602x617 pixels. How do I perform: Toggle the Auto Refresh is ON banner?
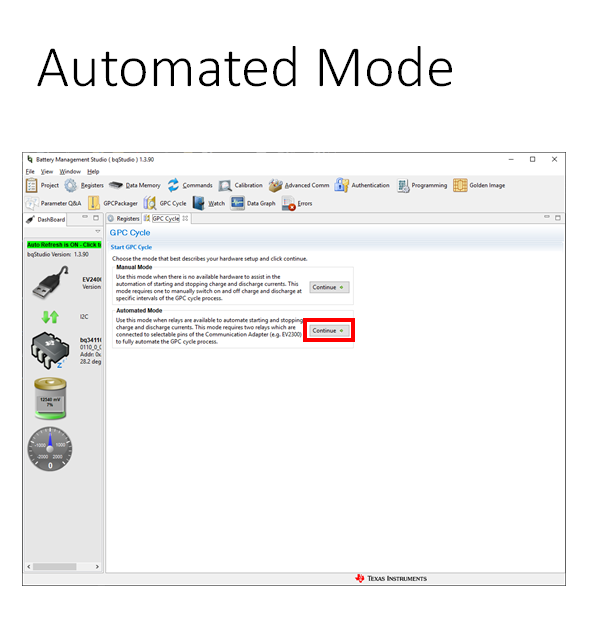coord(64,245)
